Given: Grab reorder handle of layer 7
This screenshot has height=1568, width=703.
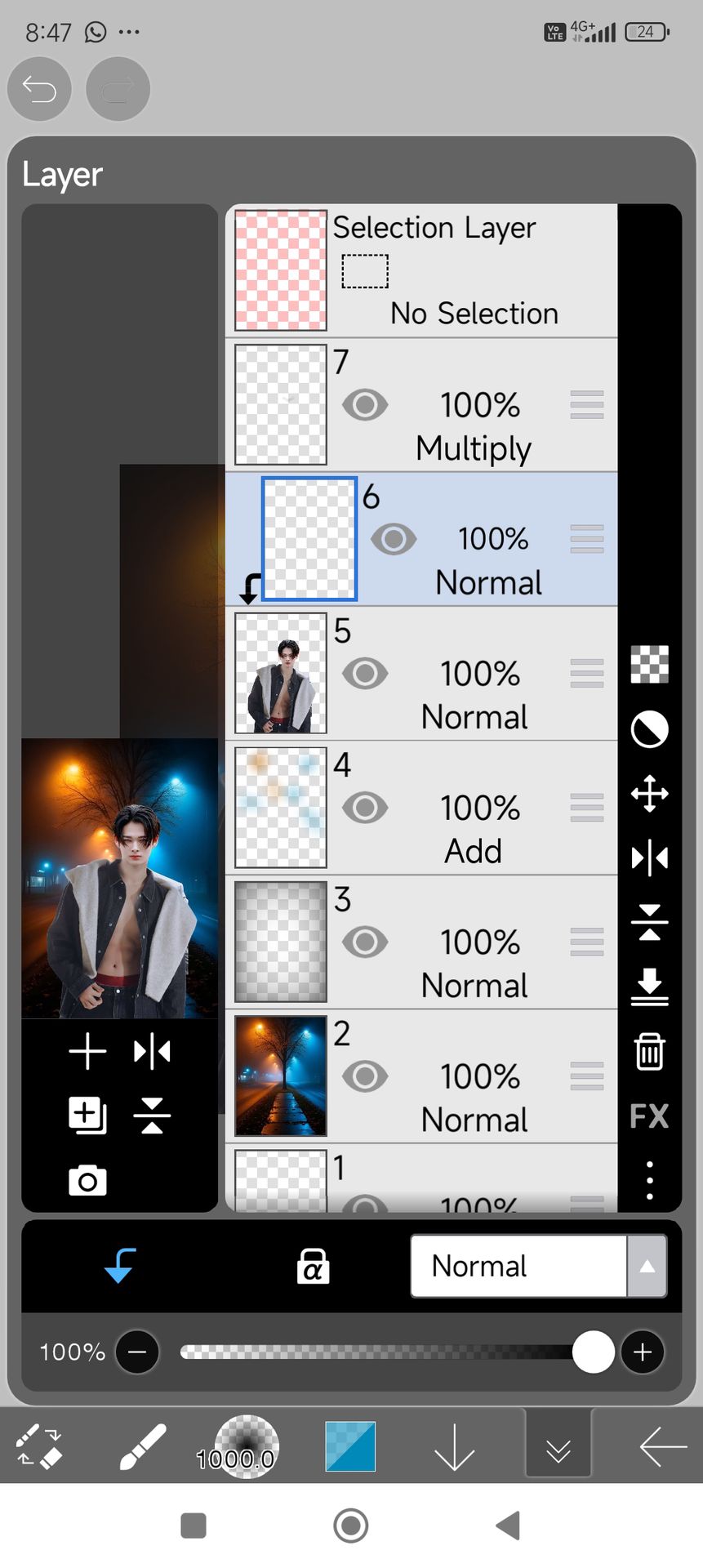Looking at the screenshot, I should pos(587,404).
